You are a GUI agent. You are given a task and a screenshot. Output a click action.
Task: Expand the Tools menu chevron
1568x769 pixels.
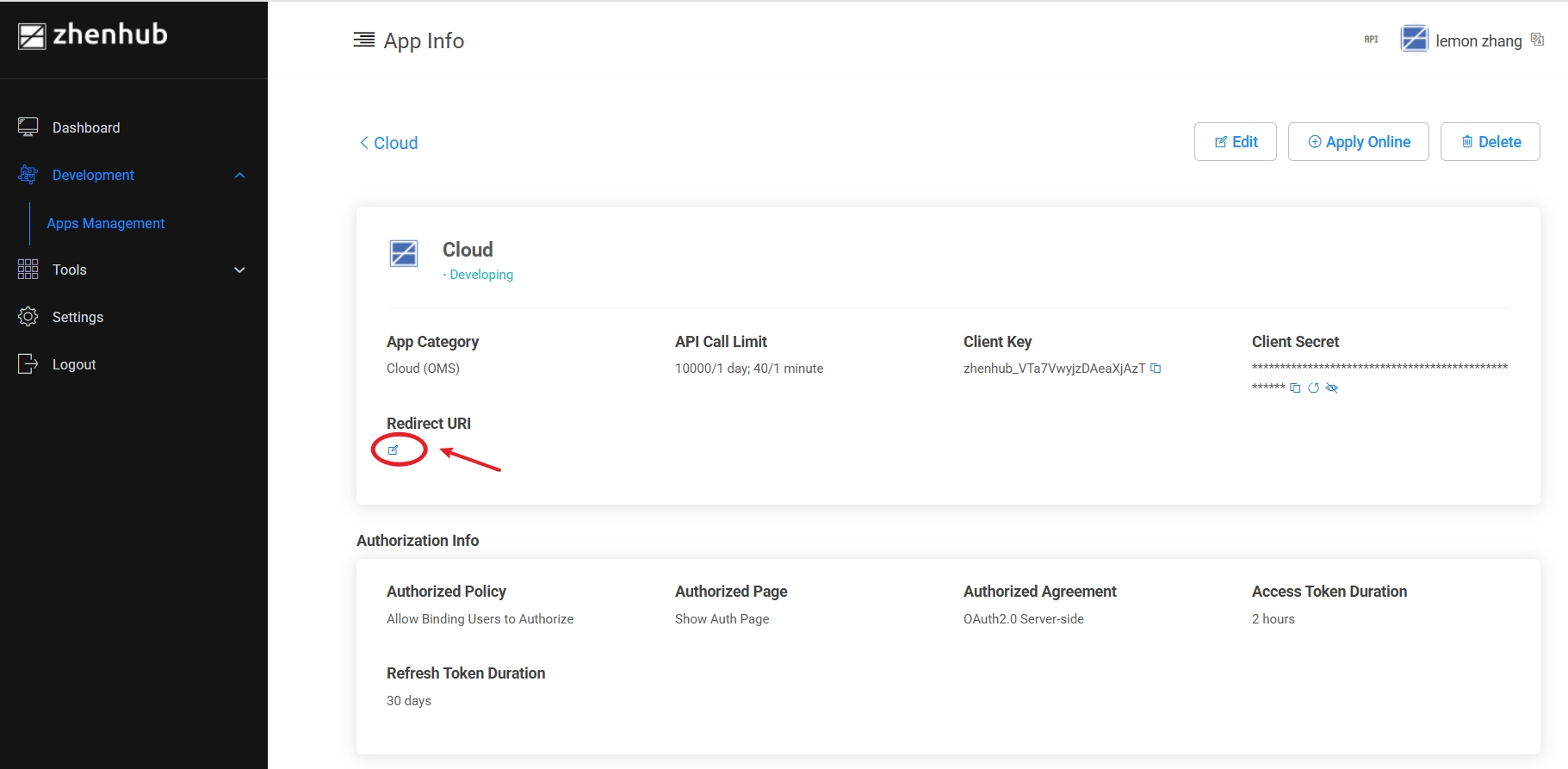(x=239, y=270)
